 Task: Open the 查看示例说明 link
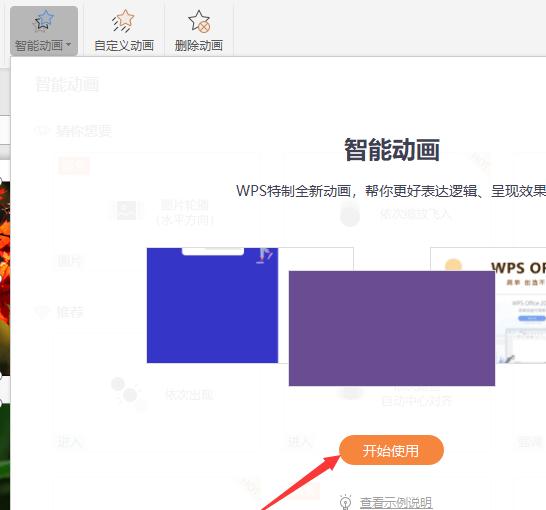coord(396,503)
